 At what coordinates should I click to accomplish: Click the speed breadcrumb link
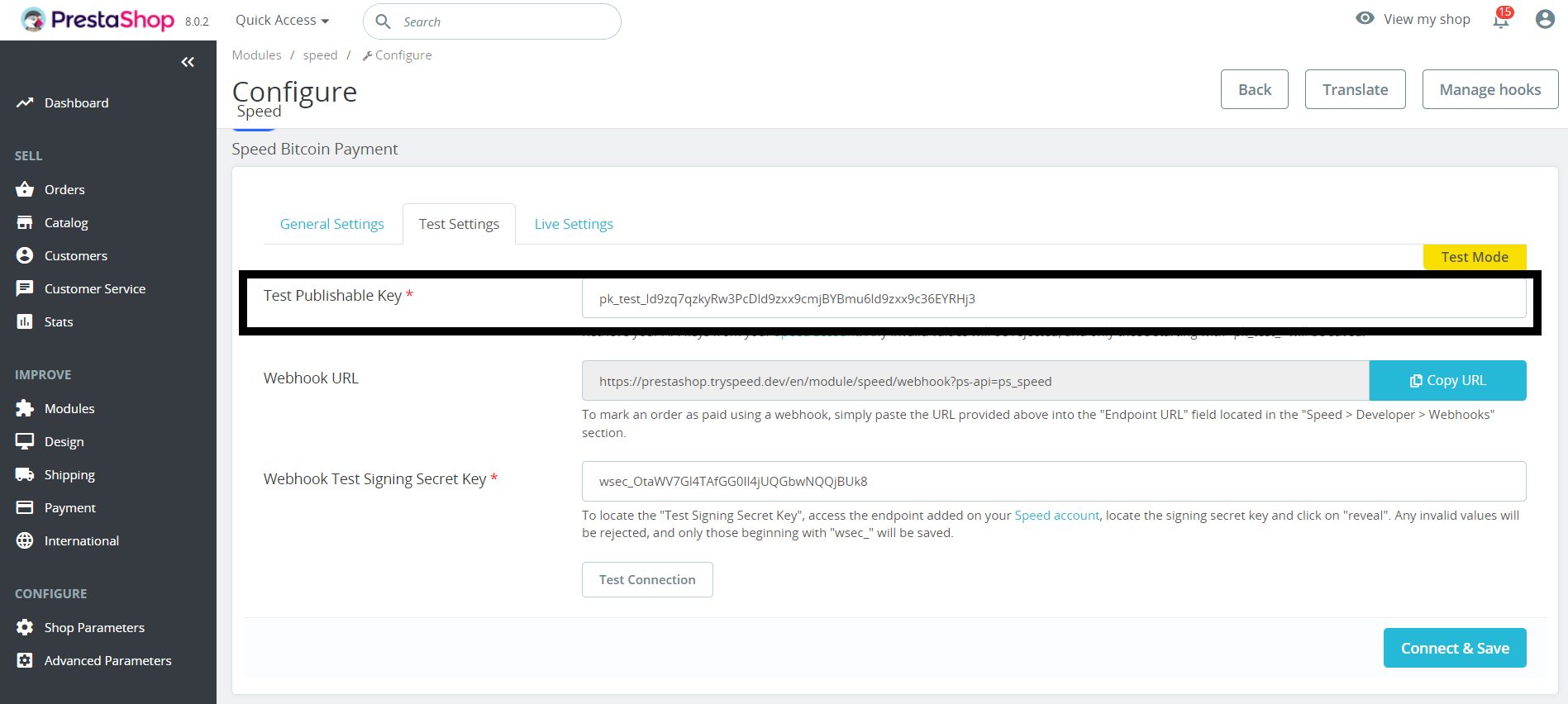point(320,55)
